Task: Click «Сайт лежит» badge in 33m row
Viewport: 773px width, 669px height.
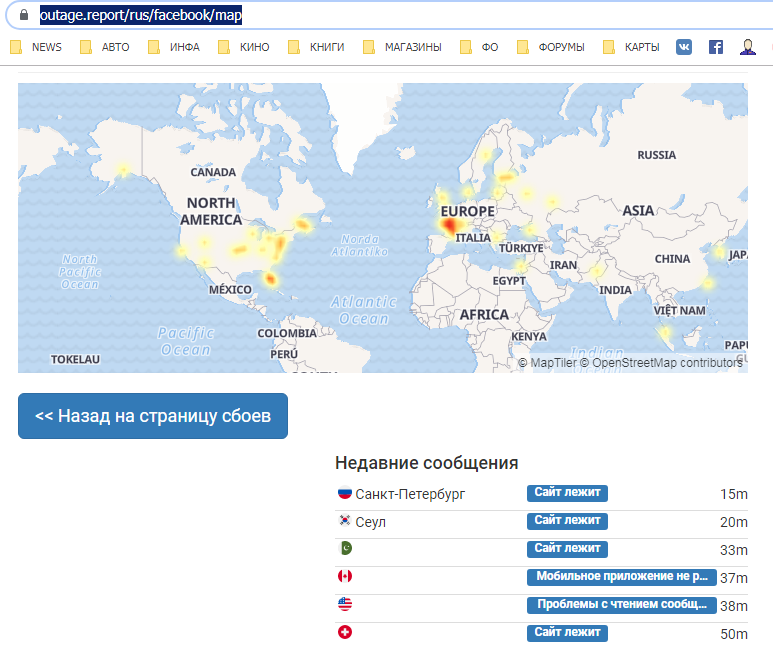Action: click(x=567, y=549)
